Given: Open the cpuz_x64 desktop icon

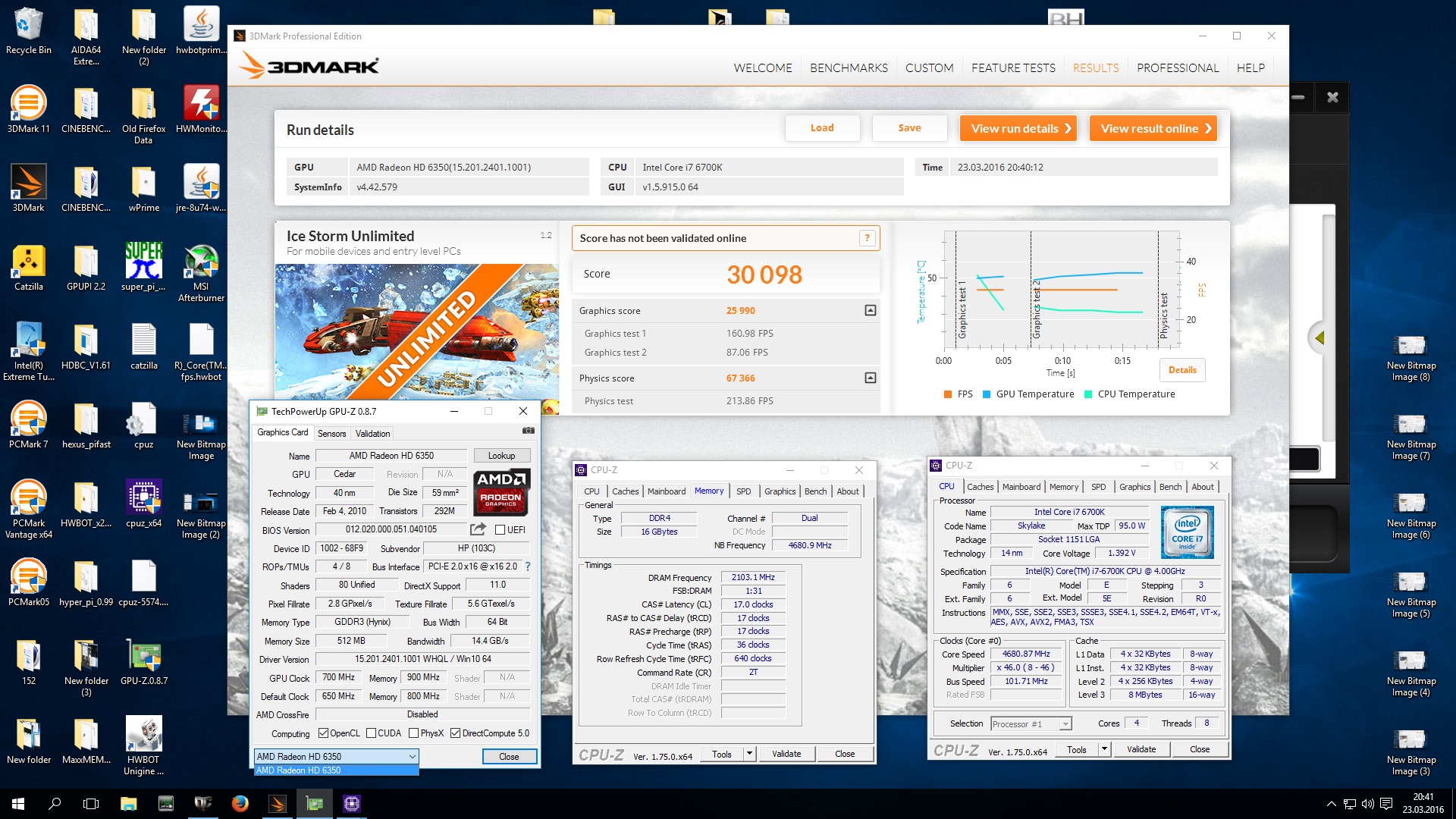Looking at the screenshot, I should [x=143, y=504].
